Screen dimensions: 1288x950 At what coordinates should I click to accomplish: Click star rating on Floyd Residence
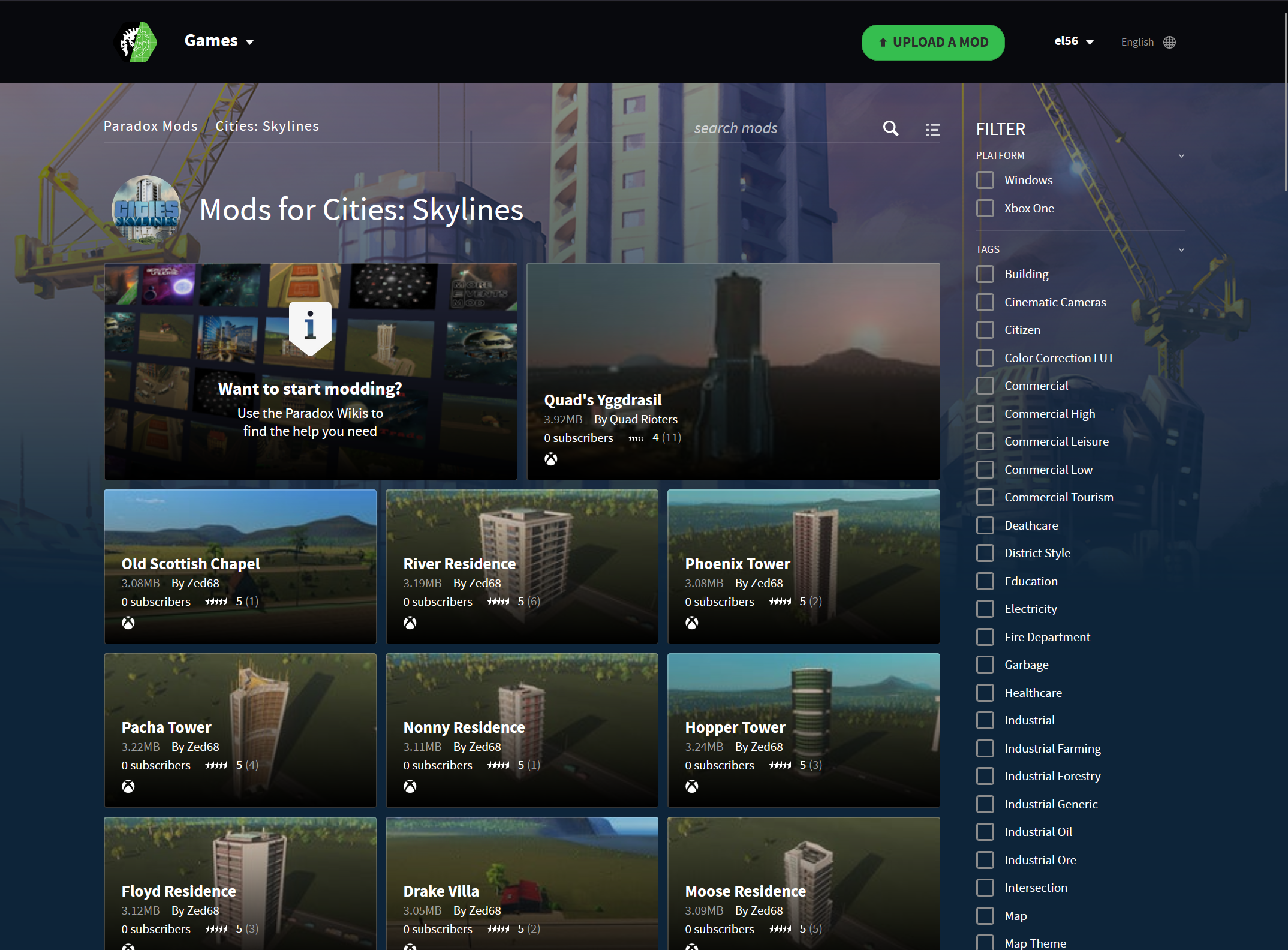pyautogui.click(x=216, y=929)
